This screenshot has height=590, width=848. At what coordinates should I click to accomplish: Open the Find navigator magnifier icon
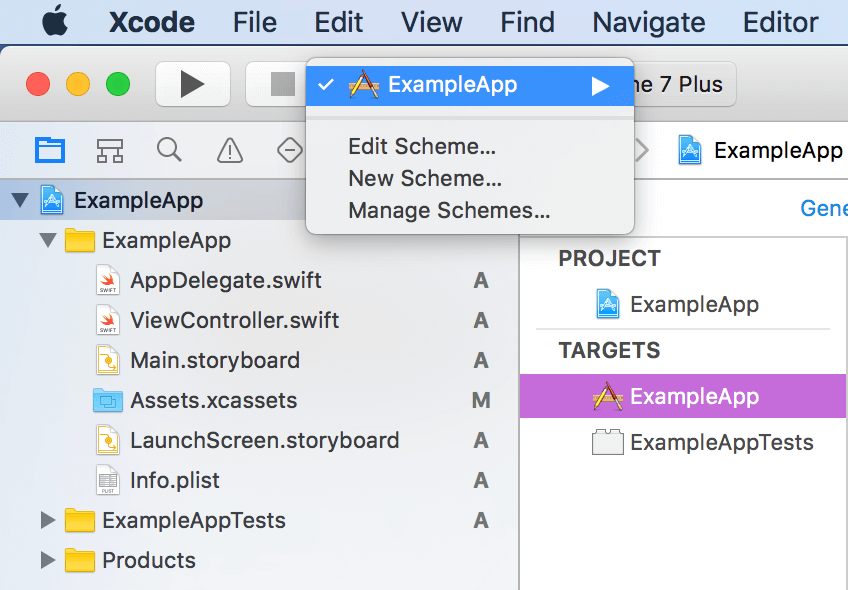click(169, 150)
